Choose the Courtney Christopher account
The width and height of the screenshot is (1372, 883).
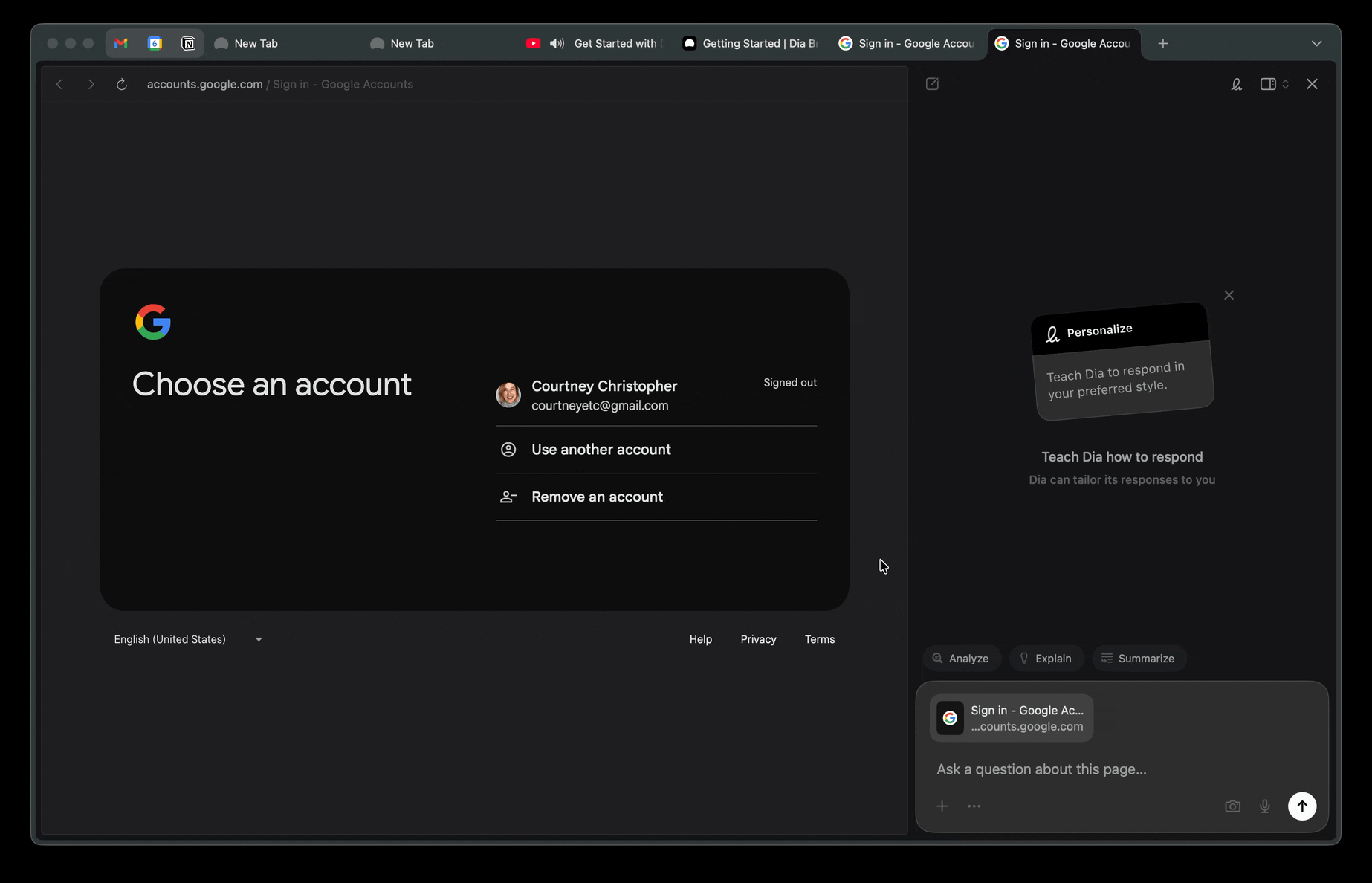[x=656, y=395]
